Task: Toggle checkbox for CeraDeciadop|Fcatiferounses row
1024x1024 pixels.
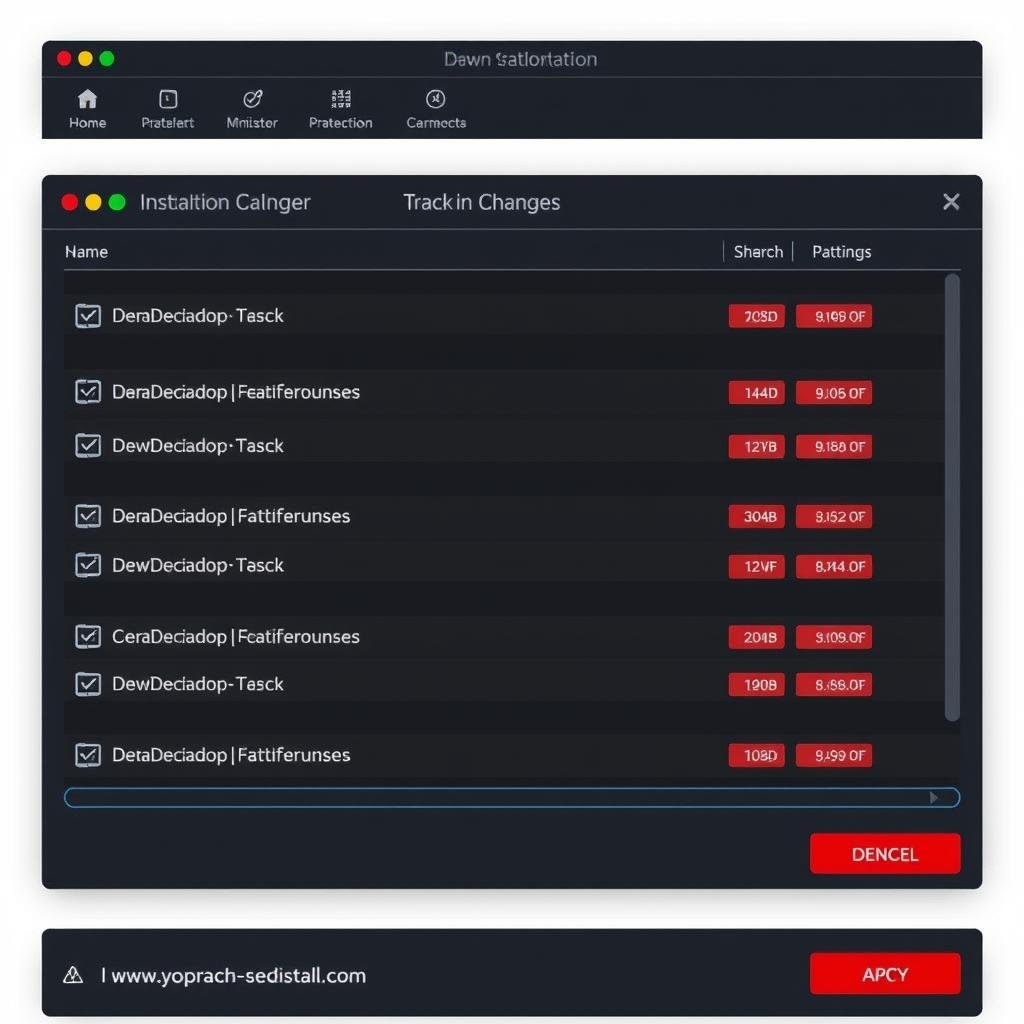Action: pyautogui.click(x=88, y=637)
